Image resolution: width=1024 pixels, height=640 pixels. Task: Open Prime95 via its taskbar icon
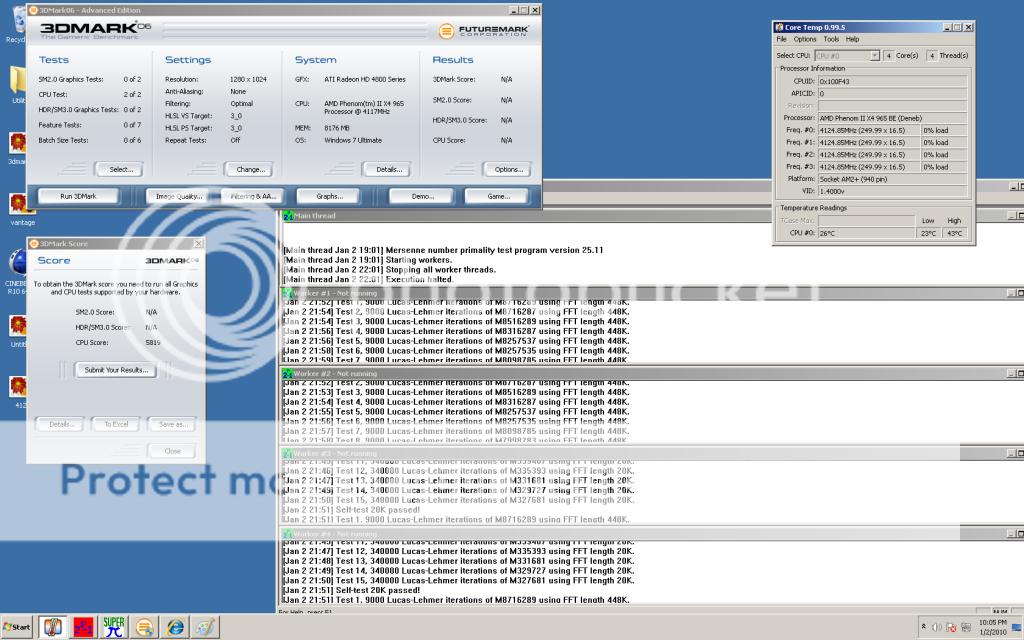coord(82,627)
